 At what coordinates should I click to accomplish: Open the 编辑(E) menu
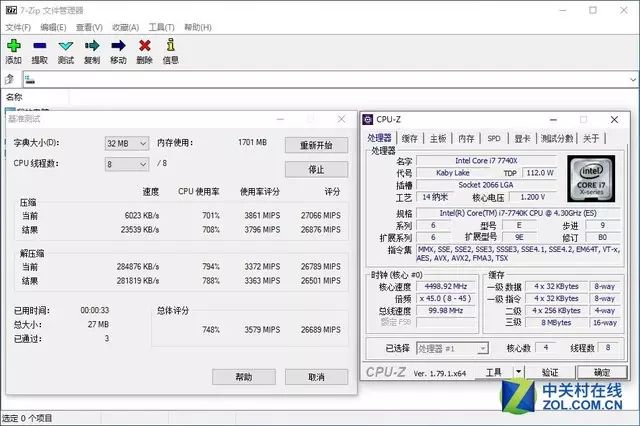pos(53,27)
